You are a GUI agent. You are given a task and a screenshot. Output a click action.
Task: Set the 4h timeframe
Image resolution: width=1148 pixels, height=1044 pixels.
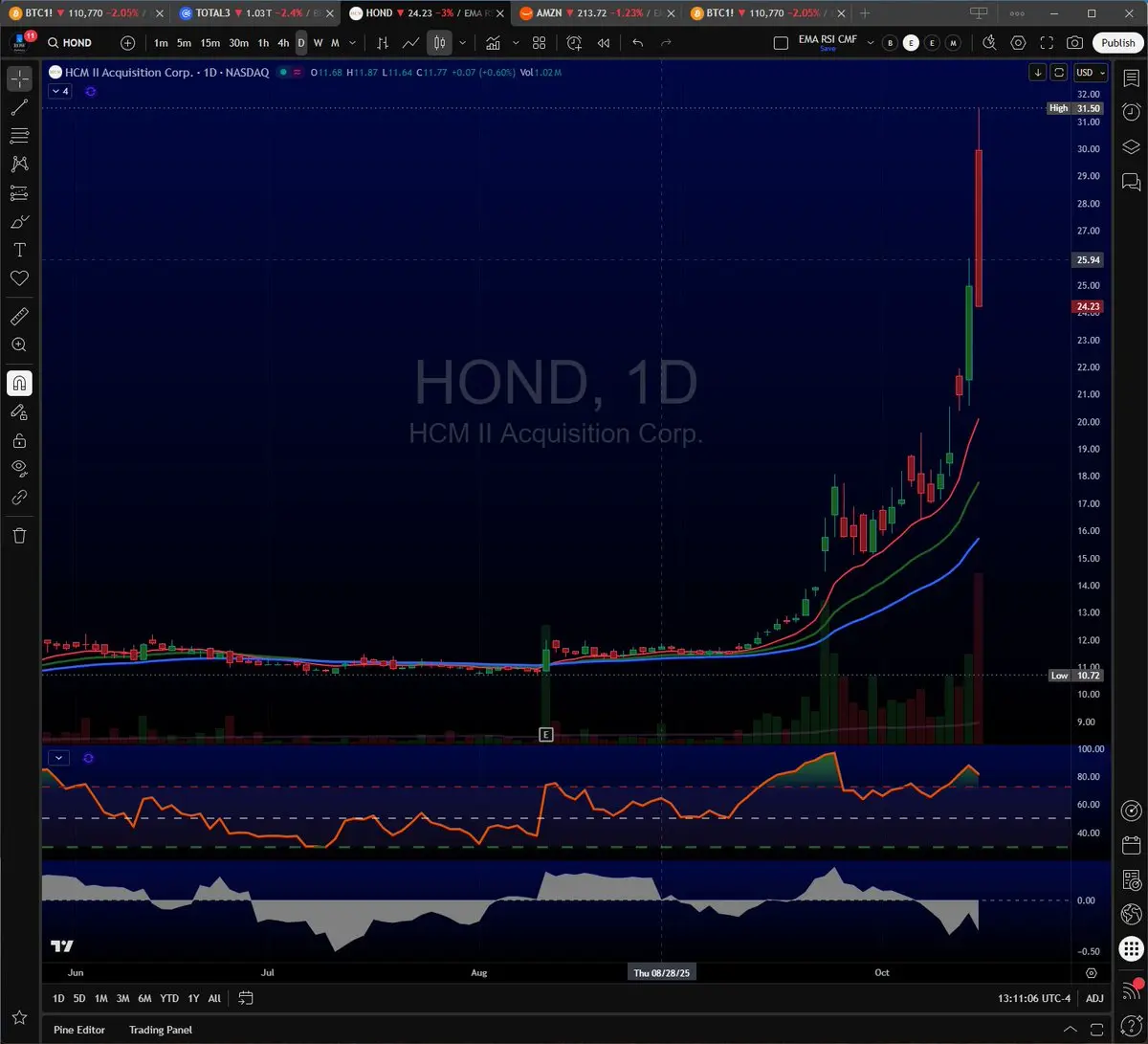coord(283,43)
